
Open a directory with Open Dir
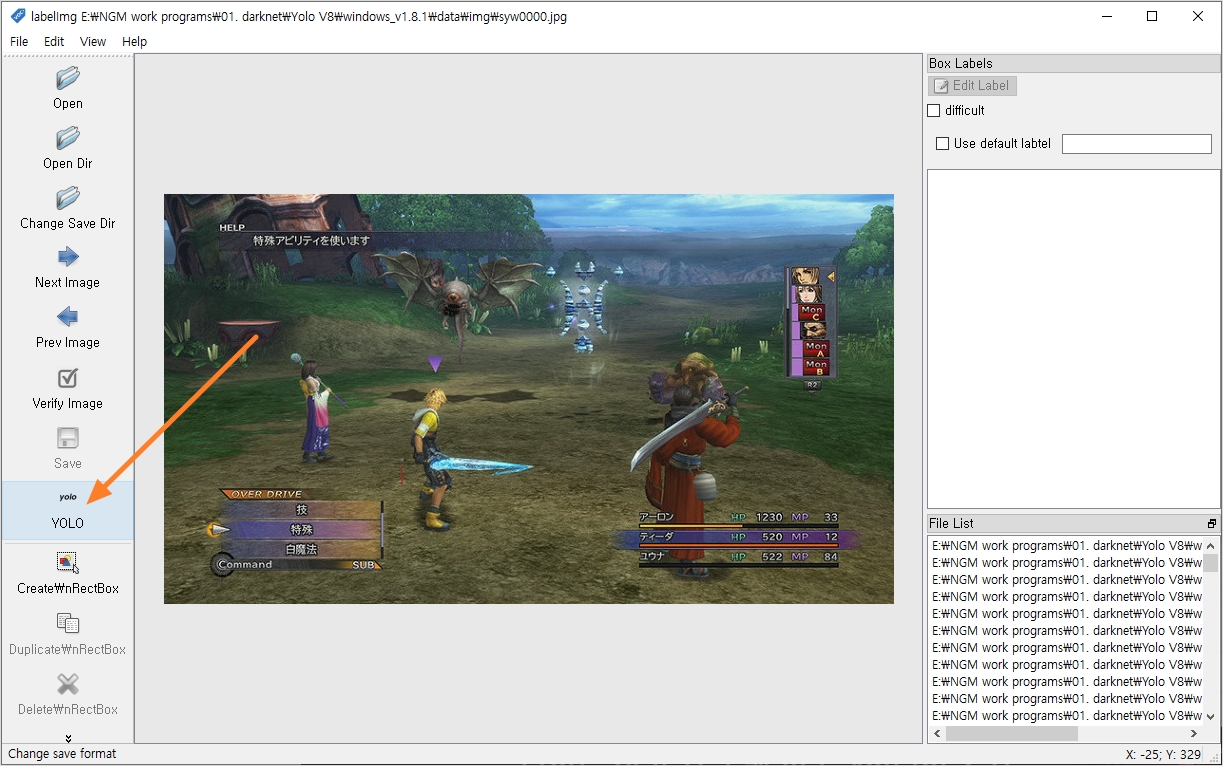point(68,148)
